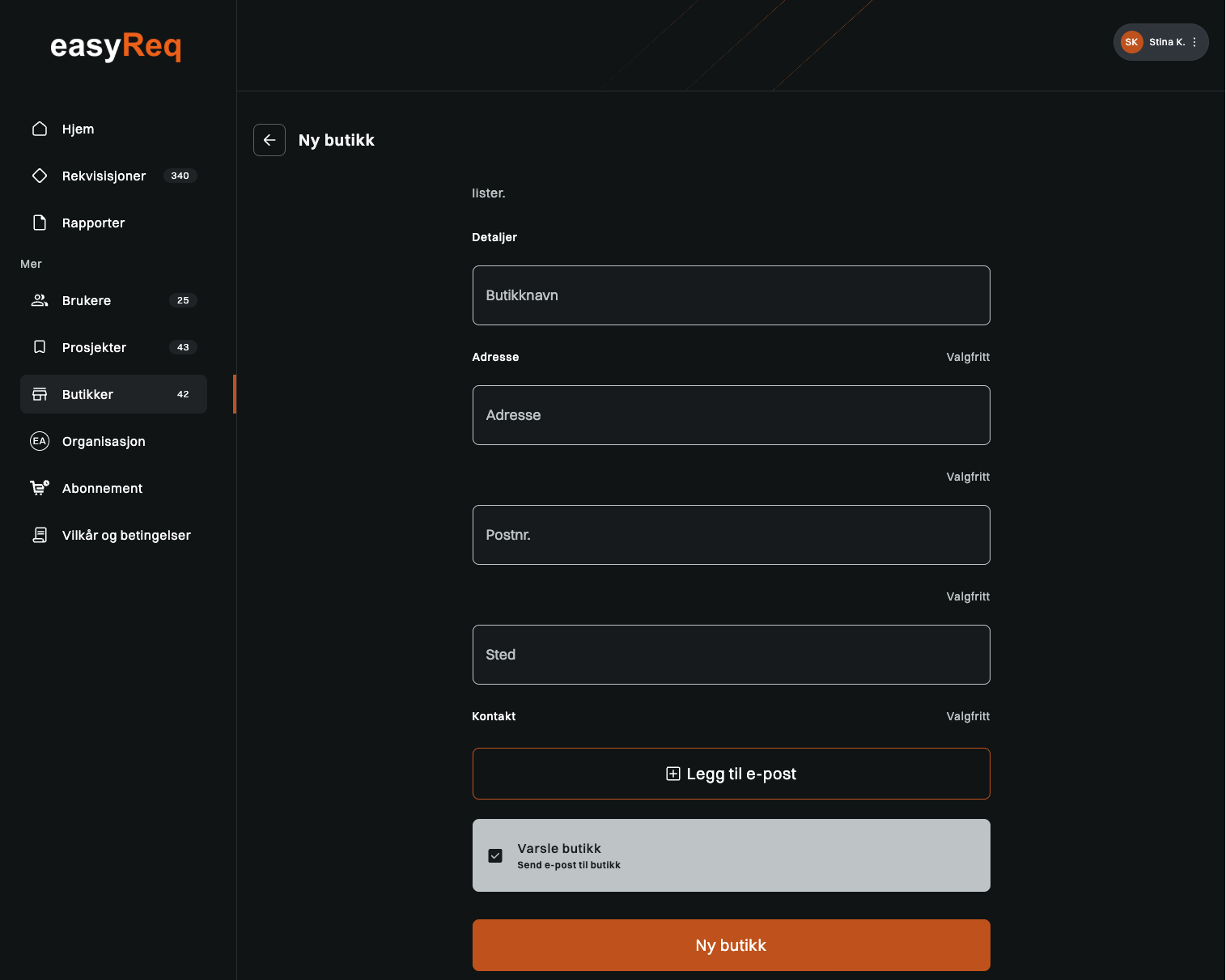Click the Abonnement shopping cart icon
The height and width of the screenshot is (980, 1226).
(40, 488)
